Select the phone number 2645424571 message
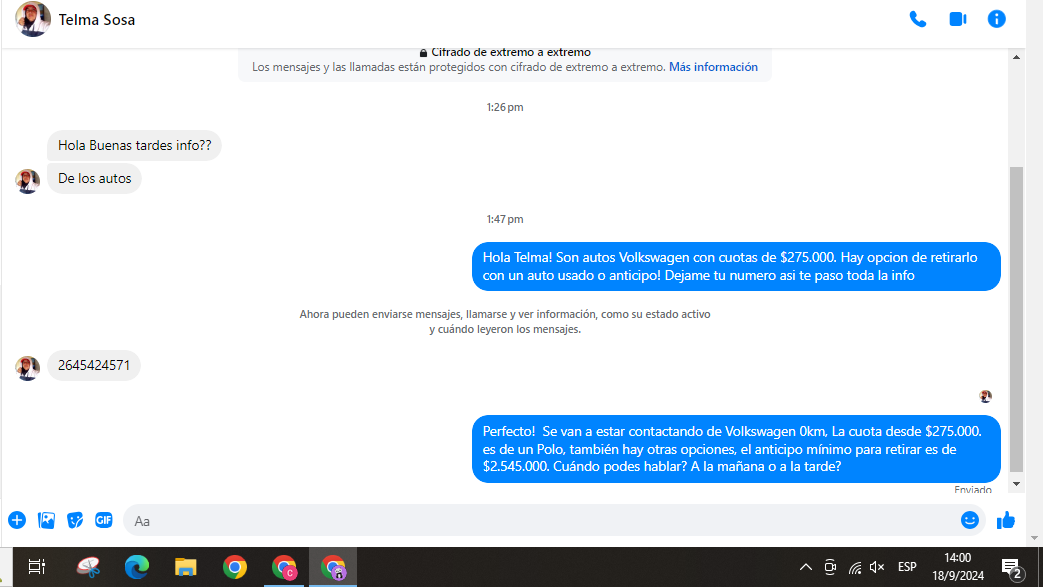Image resolution: width=1043 pixels, height=587 pixels. click(94, 365)
